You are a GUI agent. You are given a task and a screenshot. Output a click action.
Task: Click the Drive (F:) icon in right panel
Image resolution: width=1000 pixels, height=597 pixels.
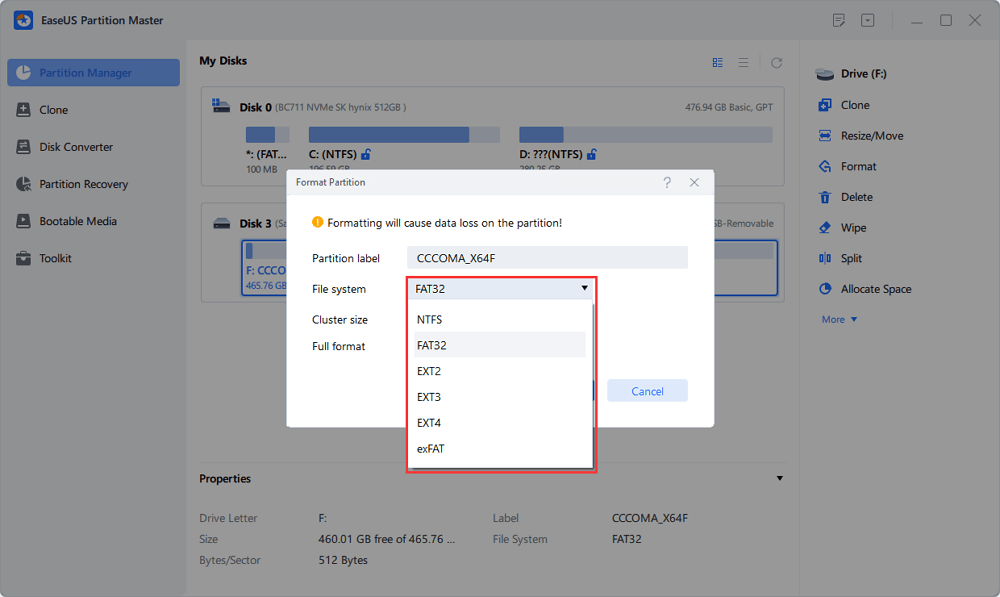pyautogui.click(x=825, y=74)
